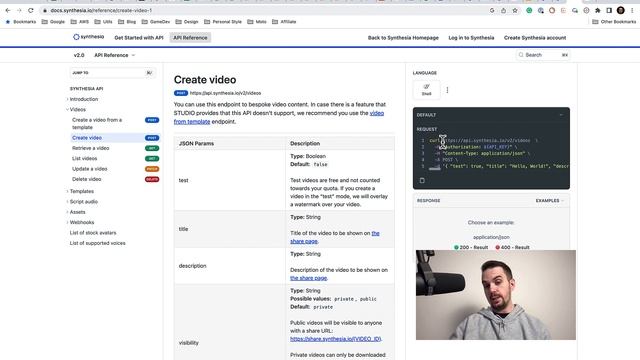The height and width of the screenshot is (360, 640).
Task: Collapse the DEFAULT code panel
Action: pos(561,115)
